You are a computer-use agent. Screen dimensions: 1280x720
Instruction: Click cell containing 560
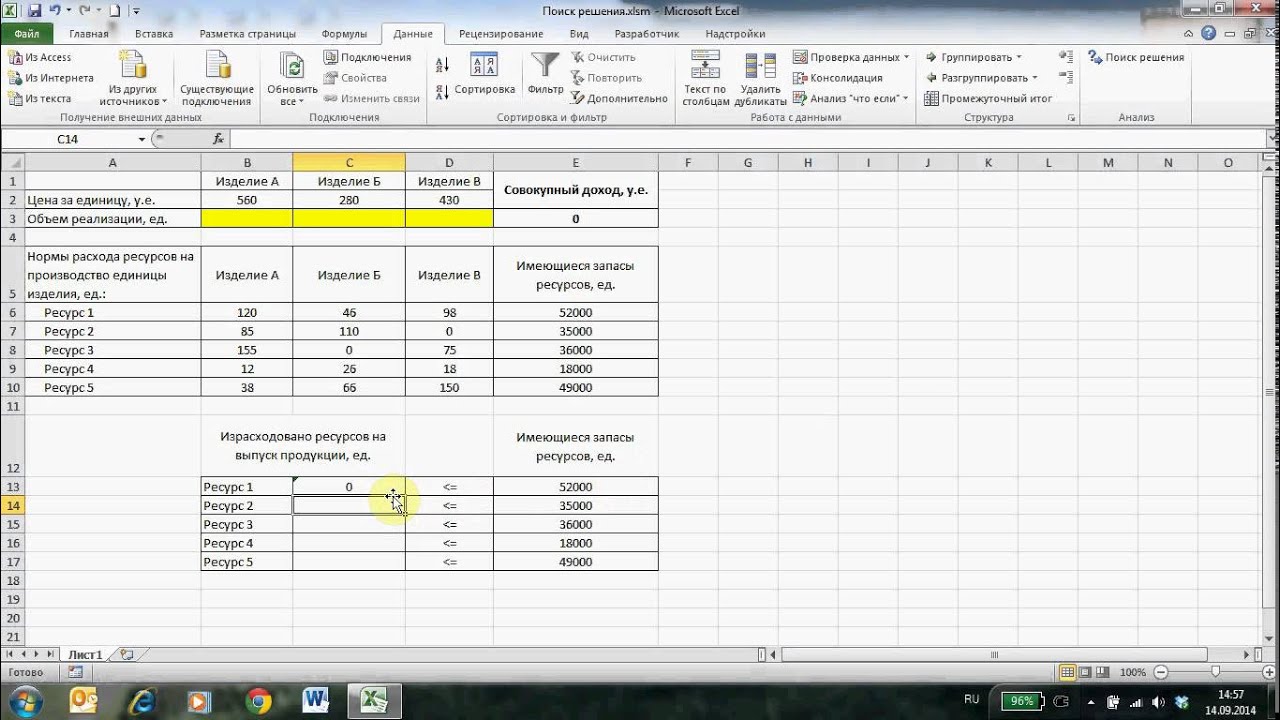pyautogui.click(x=247, y=200)
